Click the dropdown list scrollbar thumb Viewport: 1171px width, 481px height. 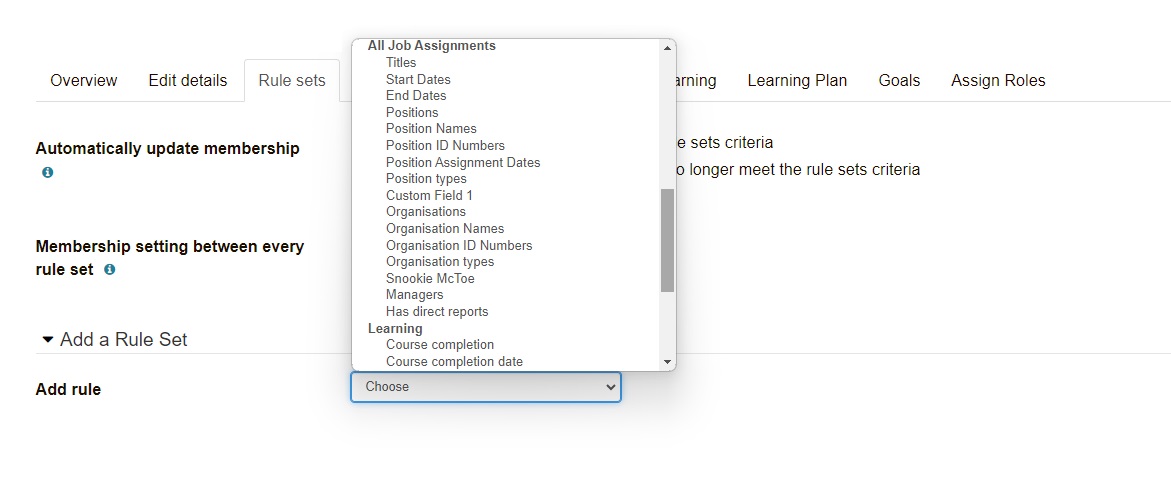pyautogui.click(x=667, y=240)
